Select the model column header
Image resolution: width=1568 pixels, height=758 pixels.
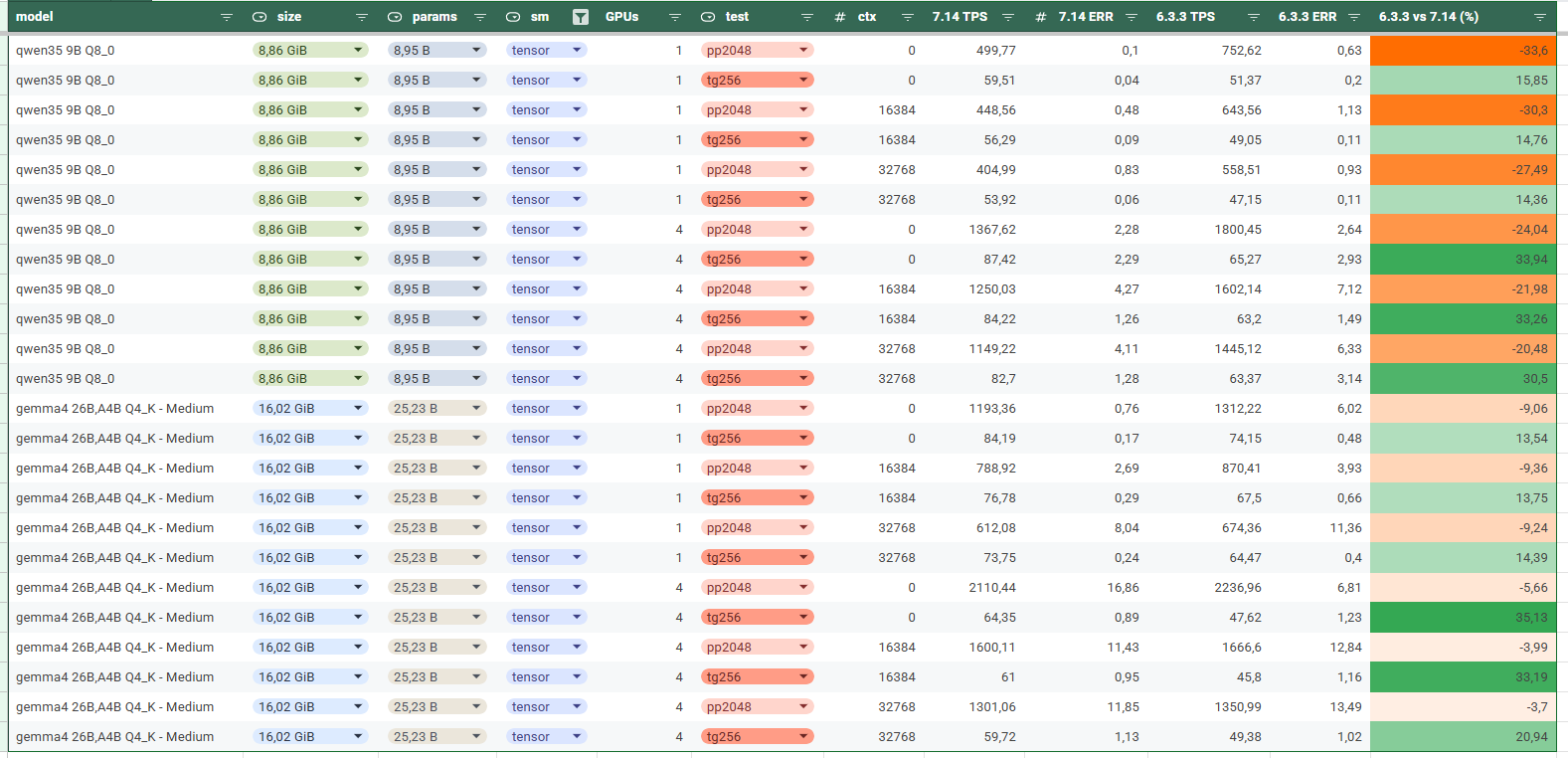(x=35, y=17)
